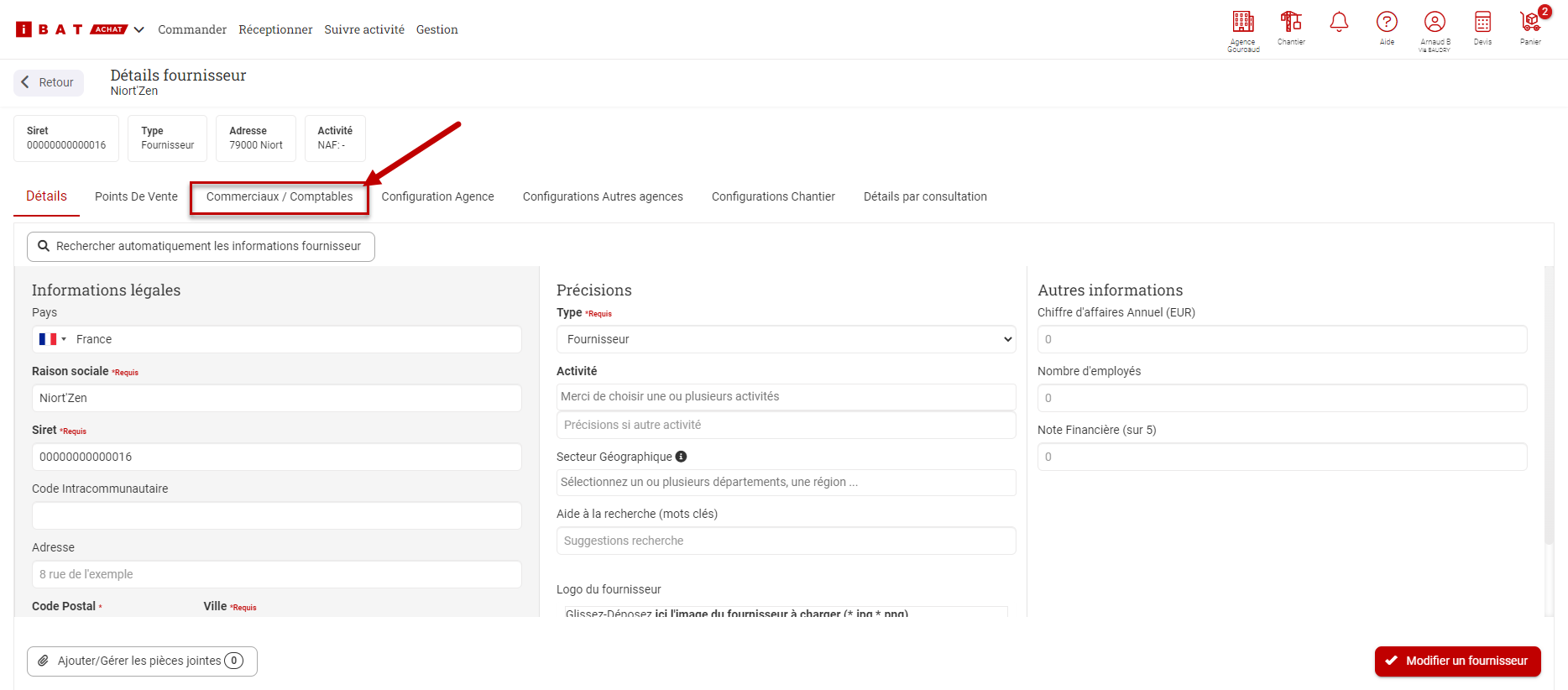Click the Secteur Géographique info icon
The image size is (1568, 690).
(x=681, y=457)
